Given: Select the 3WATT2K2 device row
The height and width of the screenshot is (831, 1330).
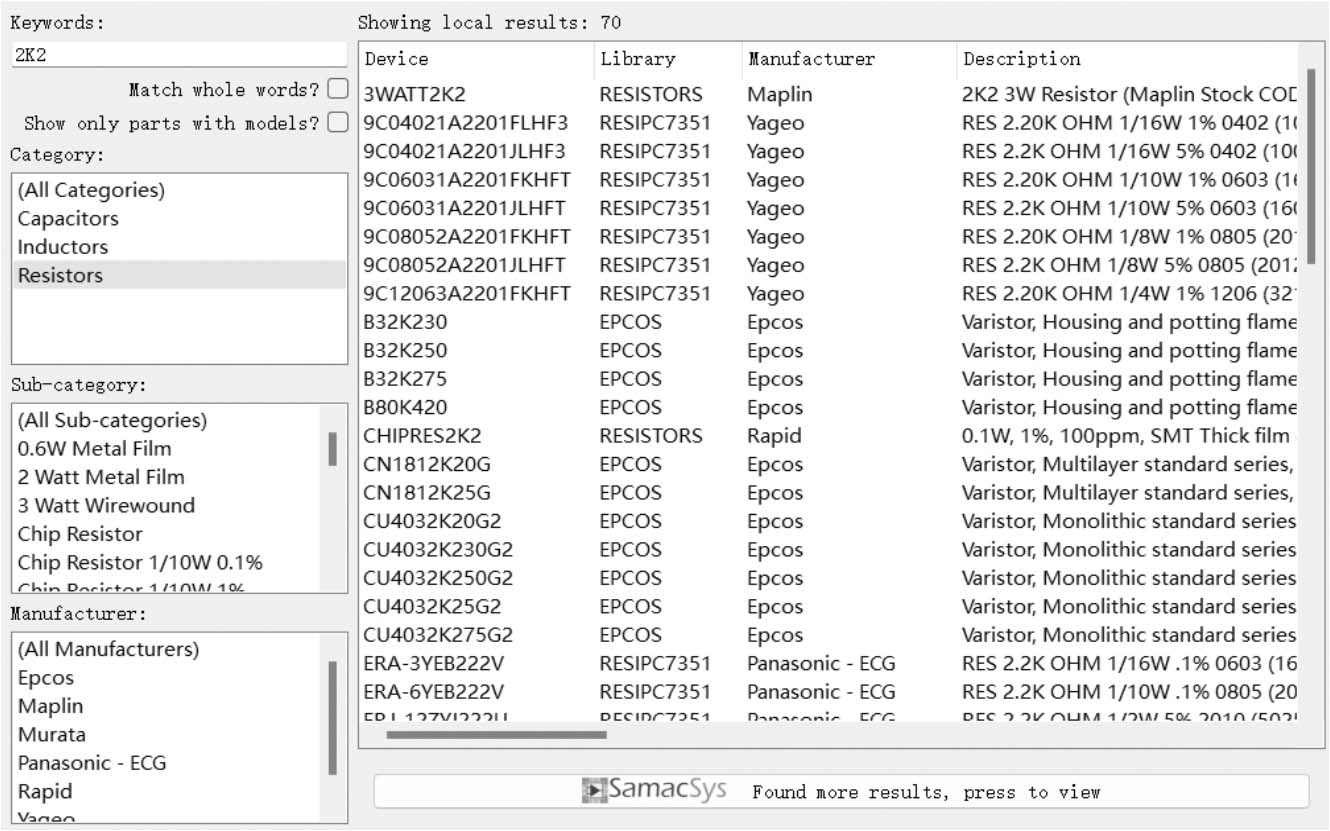Looking at the screenshot, I should coord(414,95).
